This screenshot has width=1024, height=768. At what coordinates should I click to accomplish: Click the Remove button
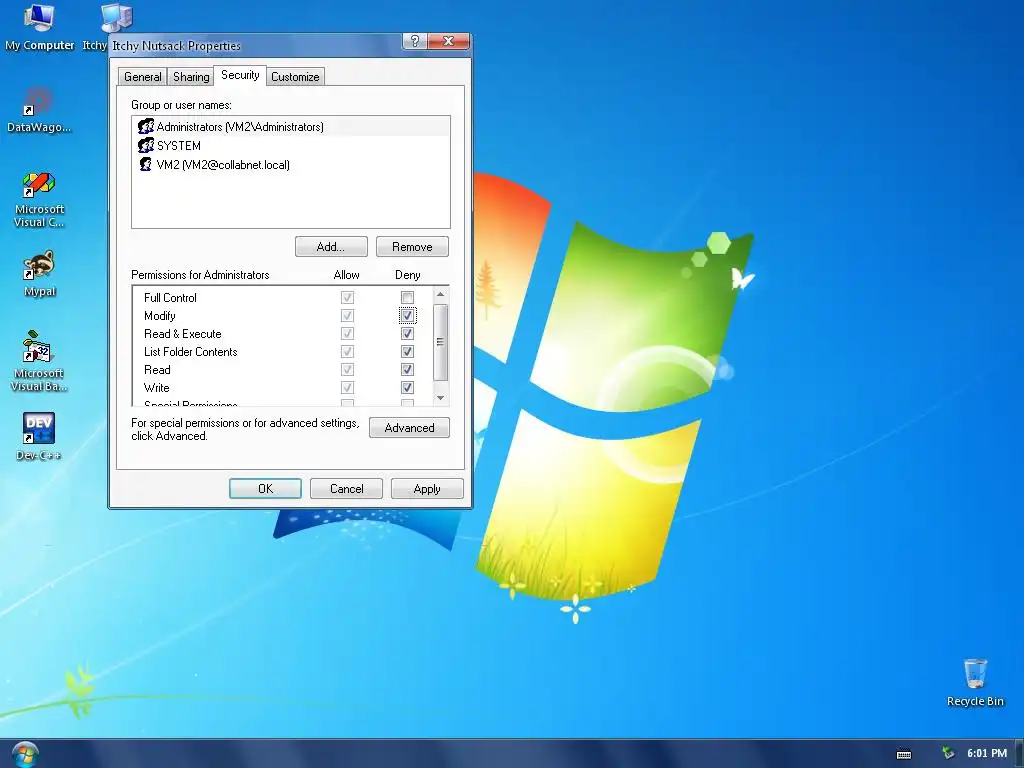pyautogui.click(x=412, y=247)
